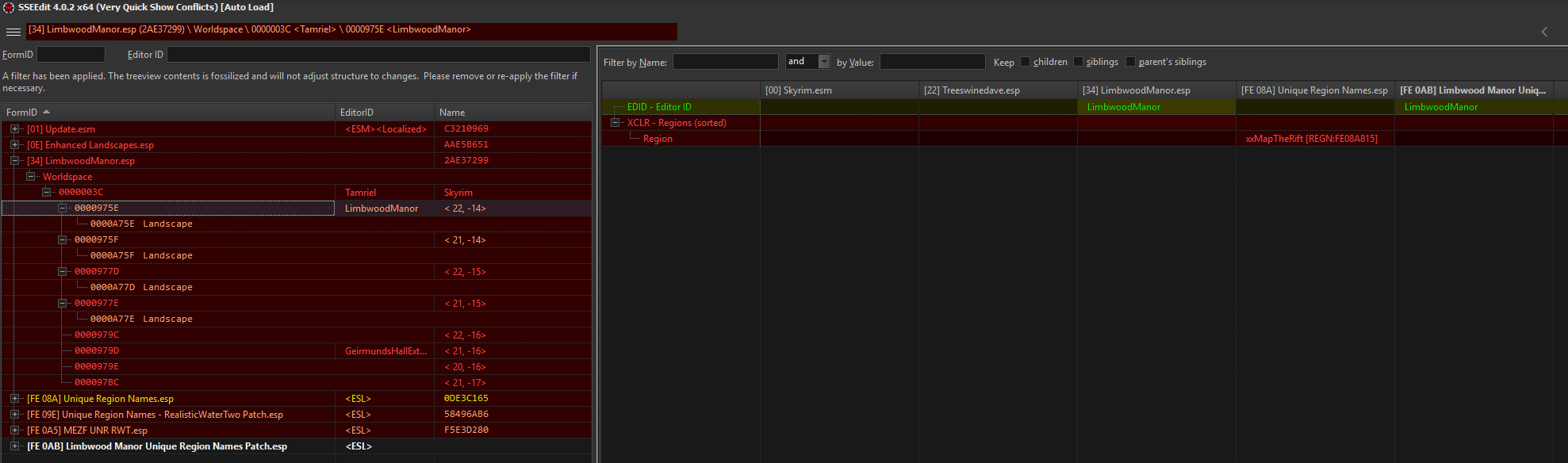Click LimbwoodManor value under [34] LimbwoodManor.esp column

1124,107
